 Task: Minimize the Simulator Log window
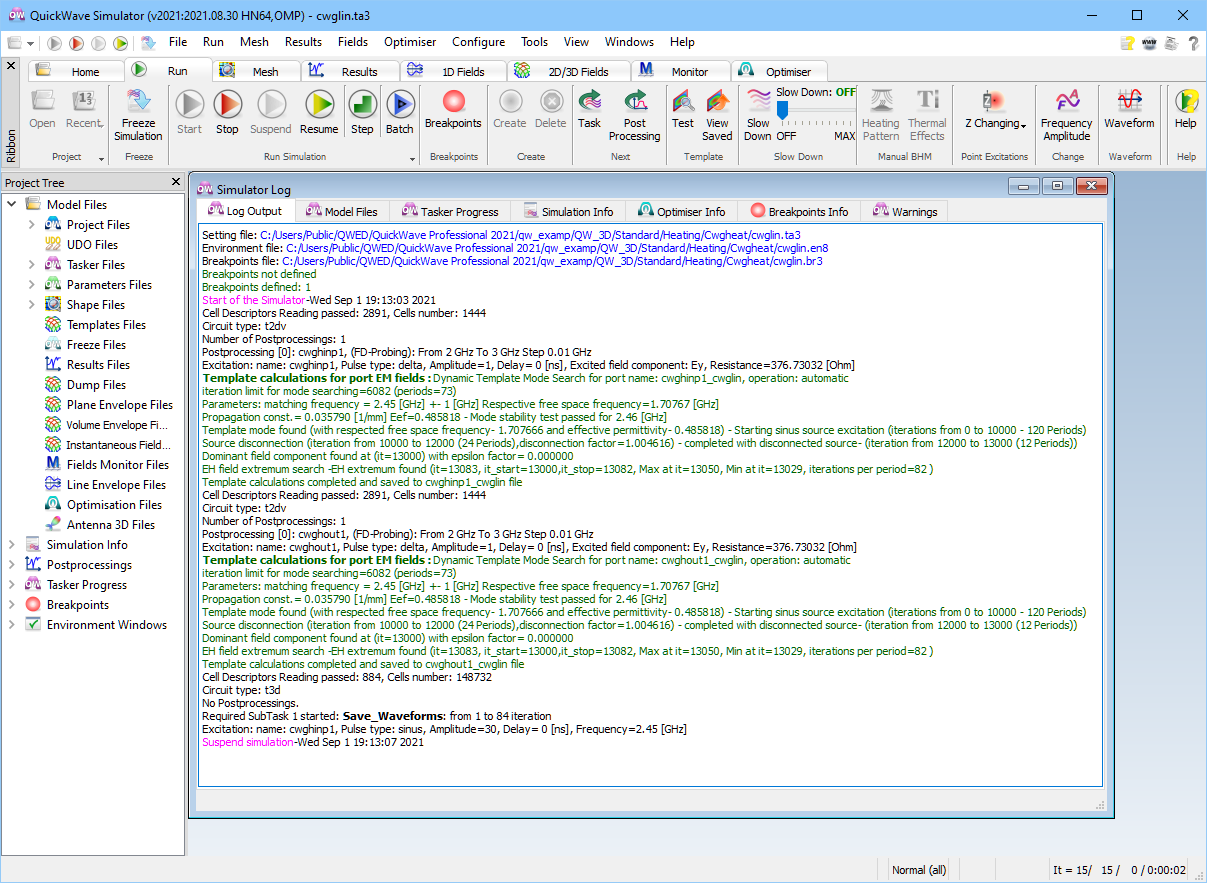click(x=1024, y=186)
